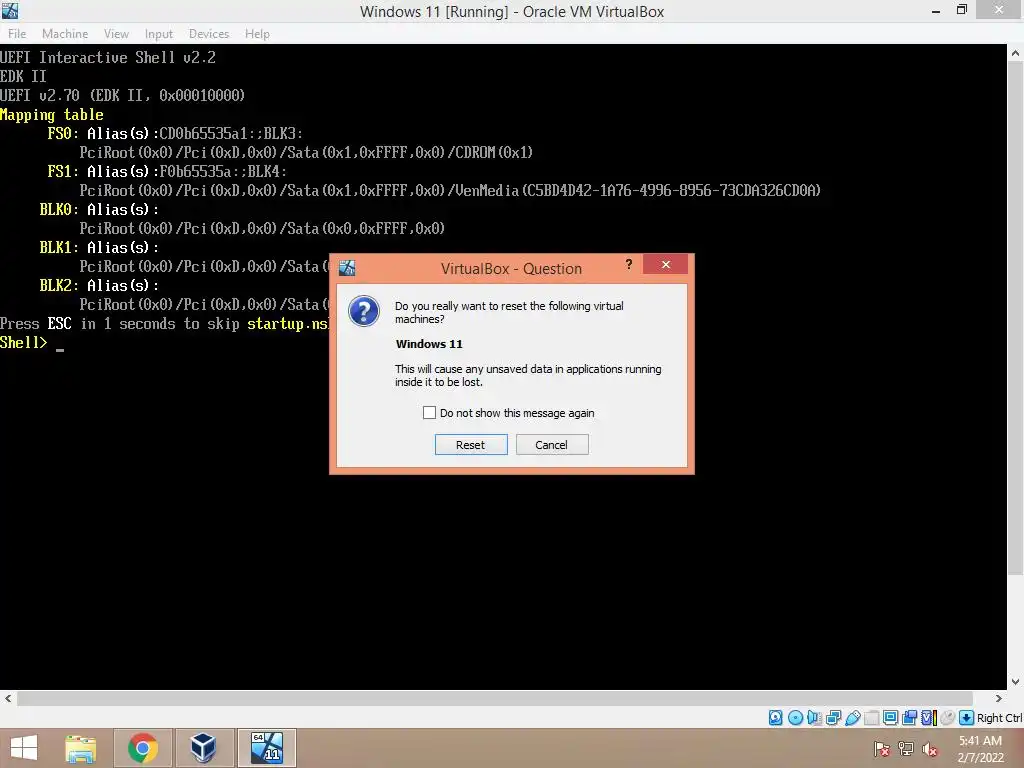Click the help question mark in the dialog title
This screenshot has height=768, width=1024.
(x=629, y=264)
